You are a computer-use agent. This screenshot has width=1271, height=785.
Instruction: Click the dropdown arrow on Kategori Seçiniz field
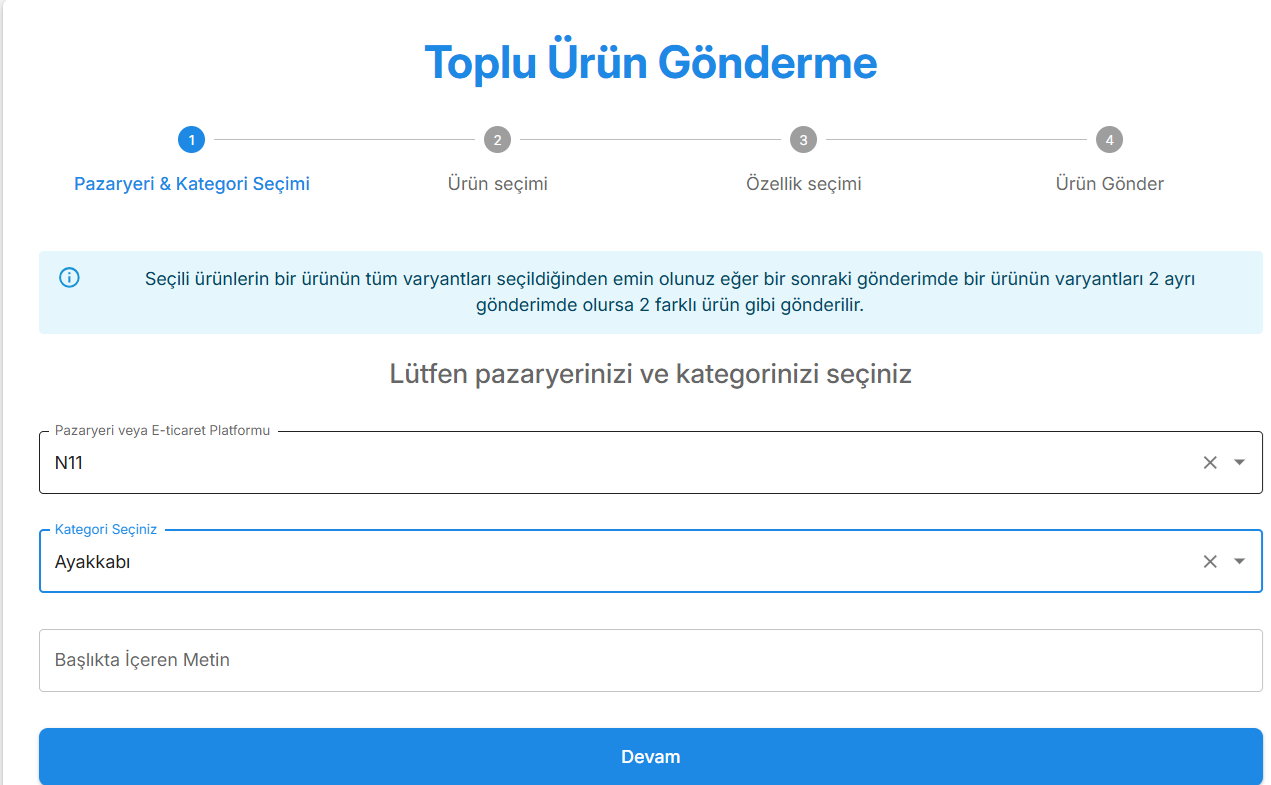point(1240,561)
